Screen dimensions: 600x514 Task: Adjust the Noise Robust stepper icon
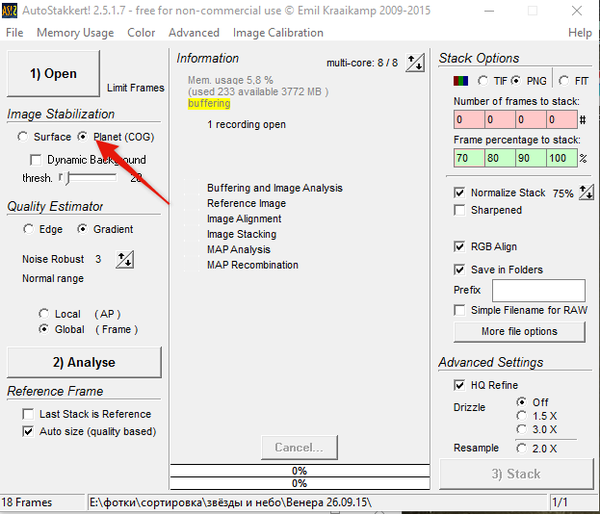click(125, 260)
